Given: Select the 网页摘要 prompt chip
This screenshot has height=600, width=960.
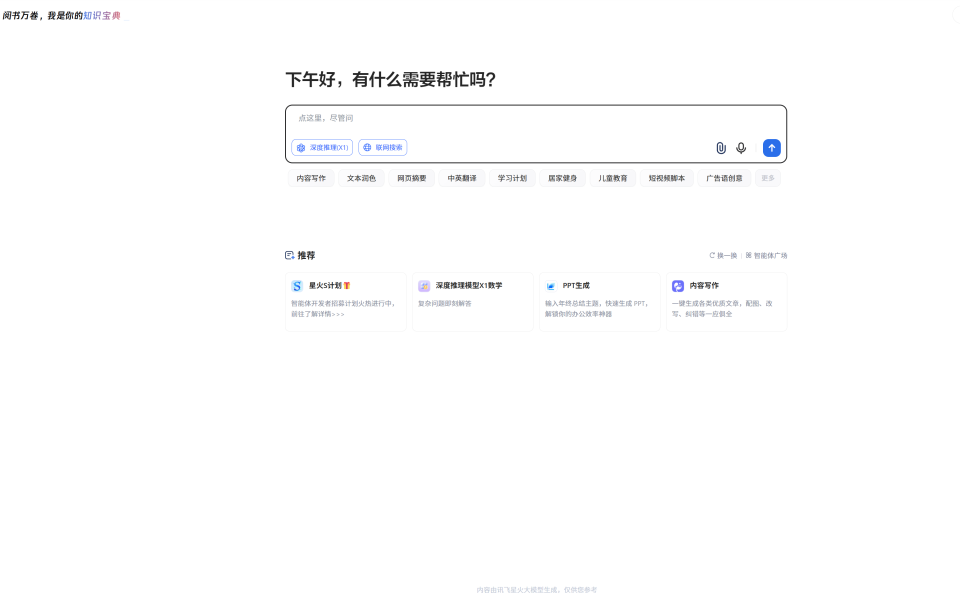Looking at the screenshot, I should [411, 178].
